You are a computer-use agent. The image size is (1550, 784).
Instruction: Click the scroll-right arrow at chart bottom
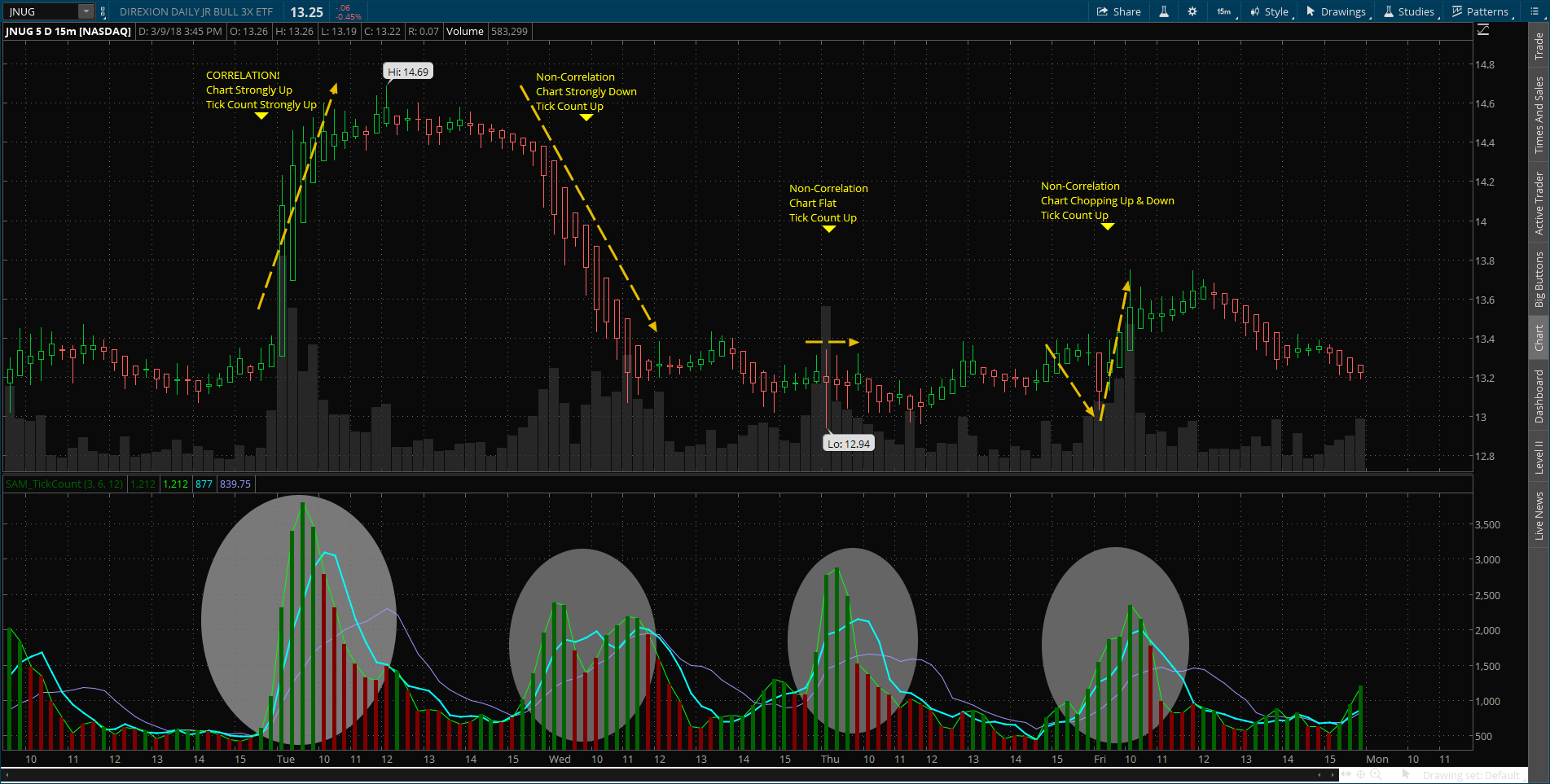1333,775
